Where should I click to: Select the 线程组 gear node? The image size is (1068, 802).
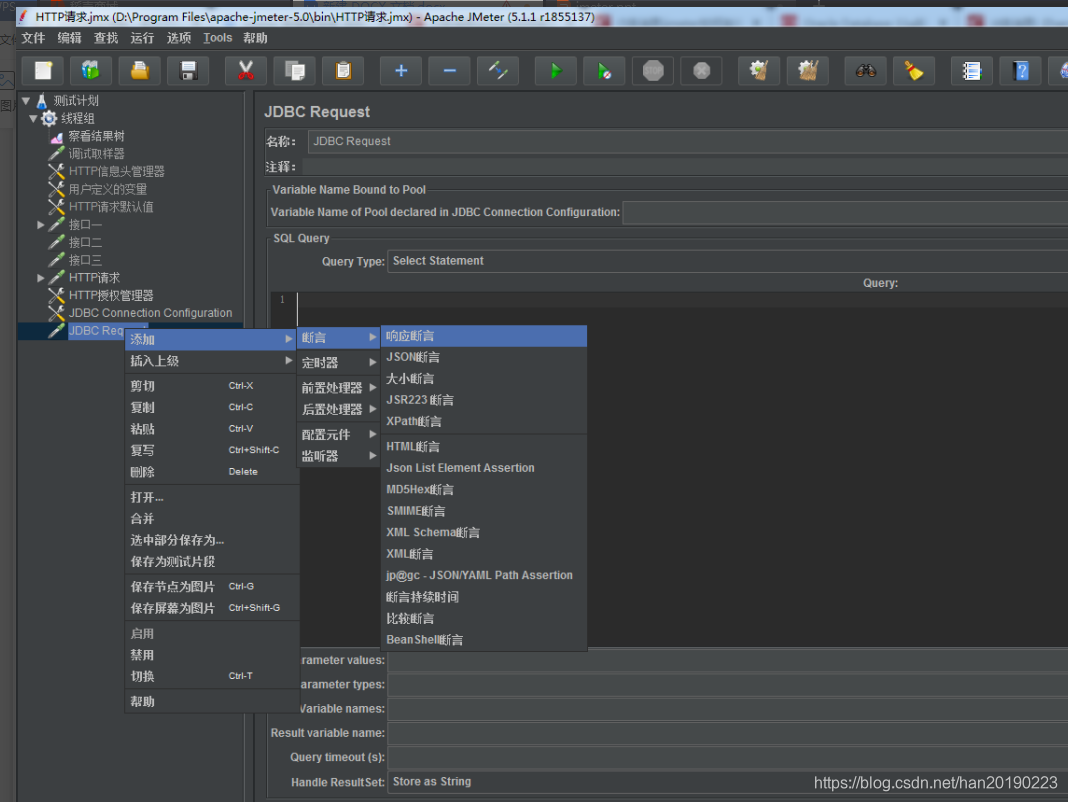click(77, 119)
